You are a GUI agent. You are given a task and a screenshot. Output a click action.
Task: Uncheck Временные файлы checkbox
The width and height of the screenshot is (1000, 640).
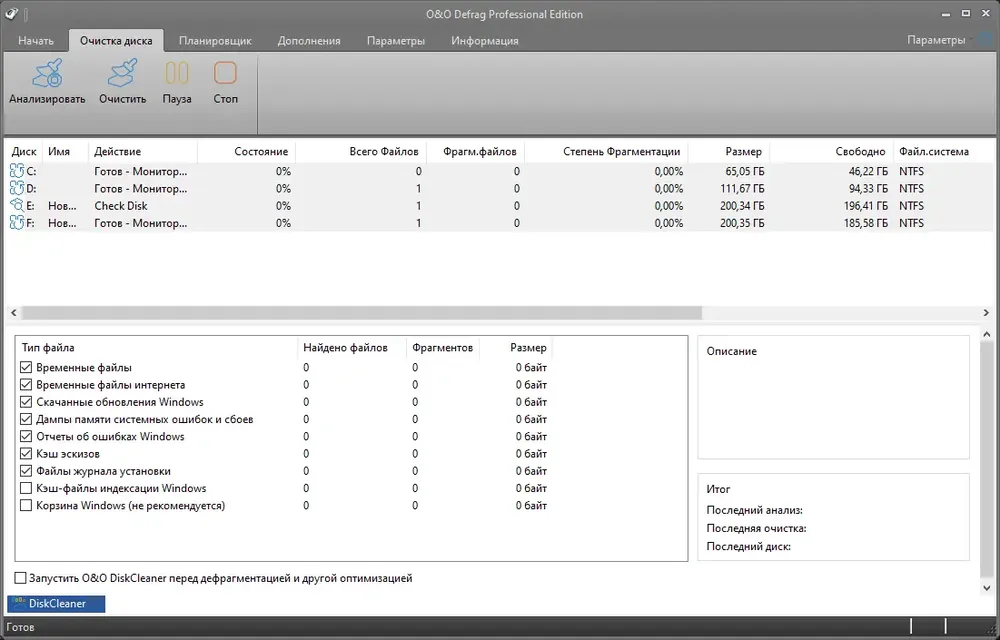[26, 368]
